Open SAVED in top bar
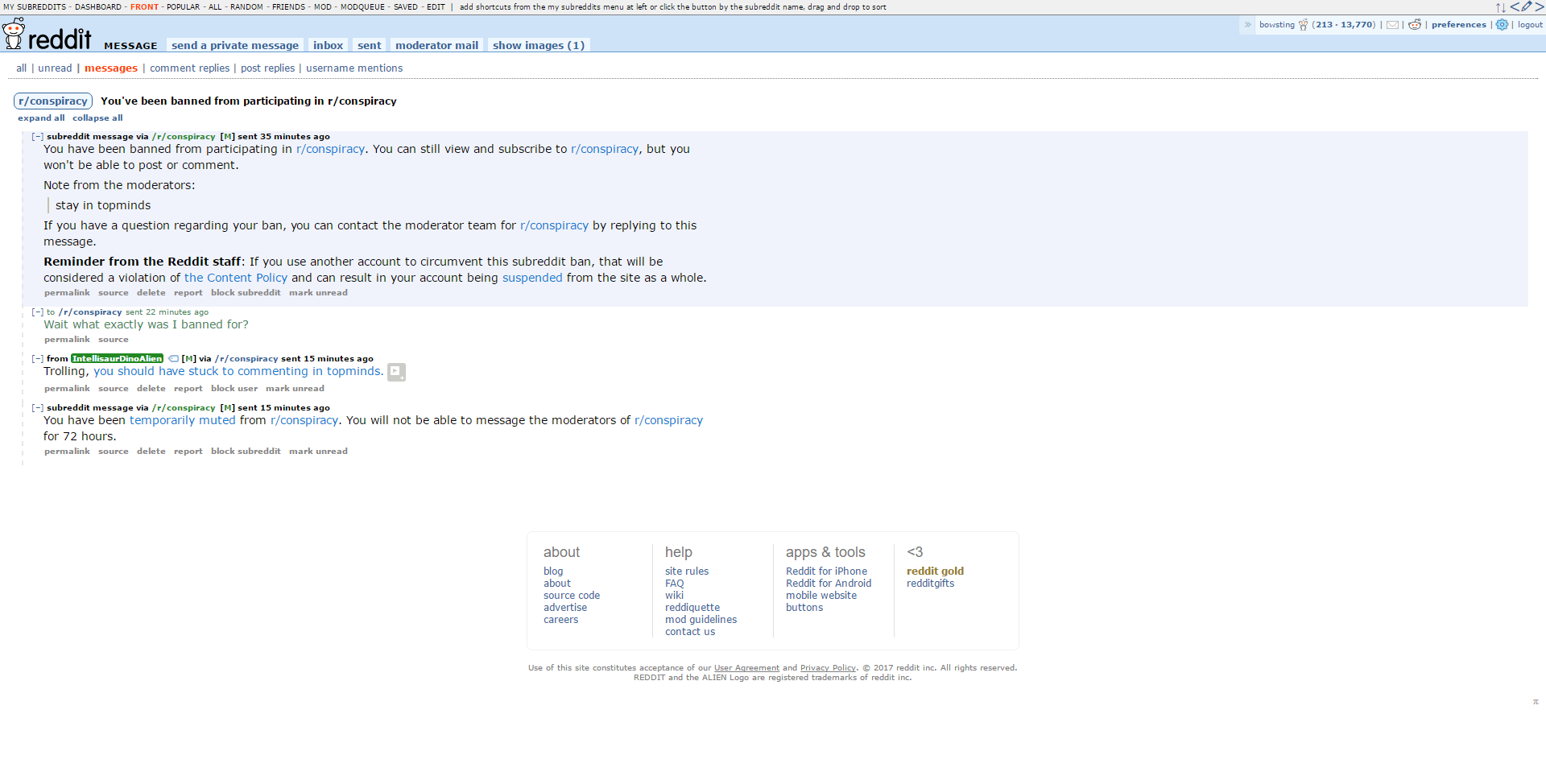 tap(406, 7)
